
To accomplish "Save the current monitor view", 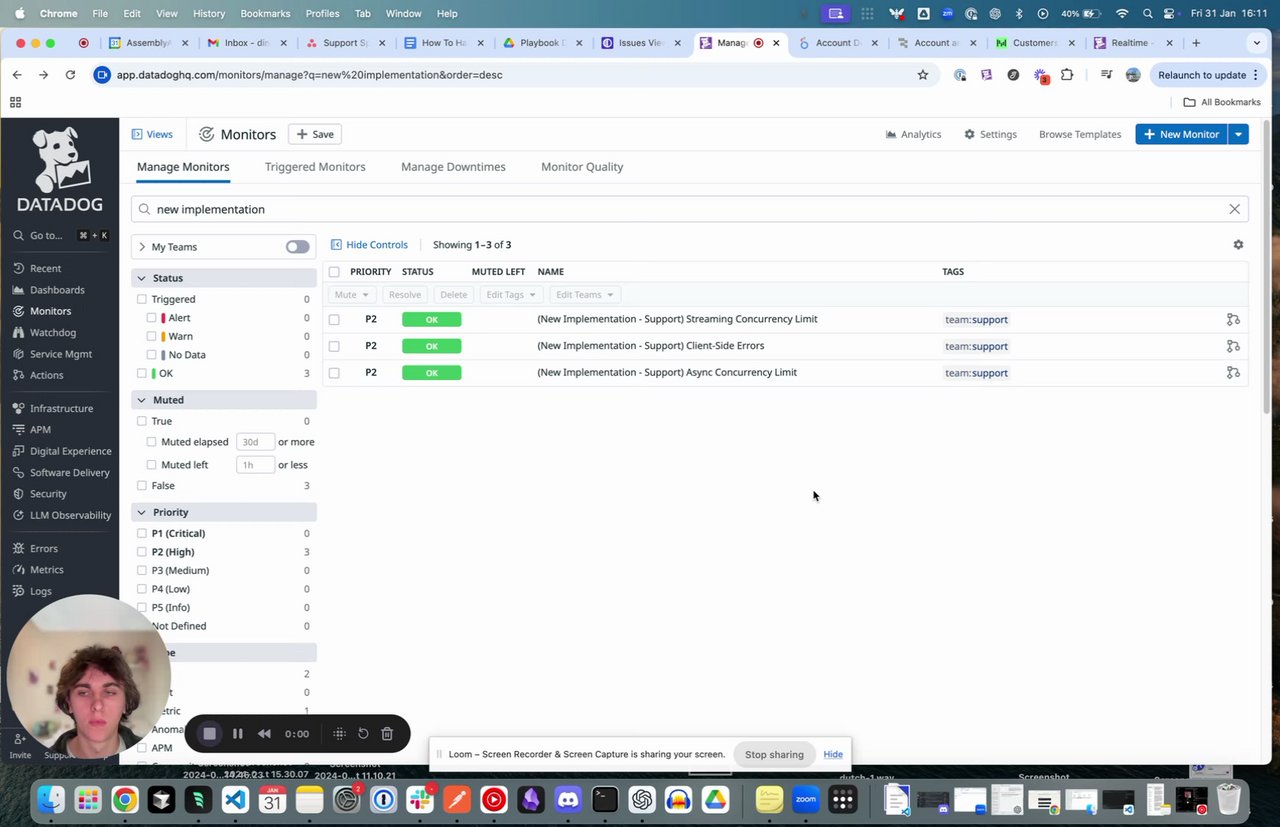I will point(315,134).
